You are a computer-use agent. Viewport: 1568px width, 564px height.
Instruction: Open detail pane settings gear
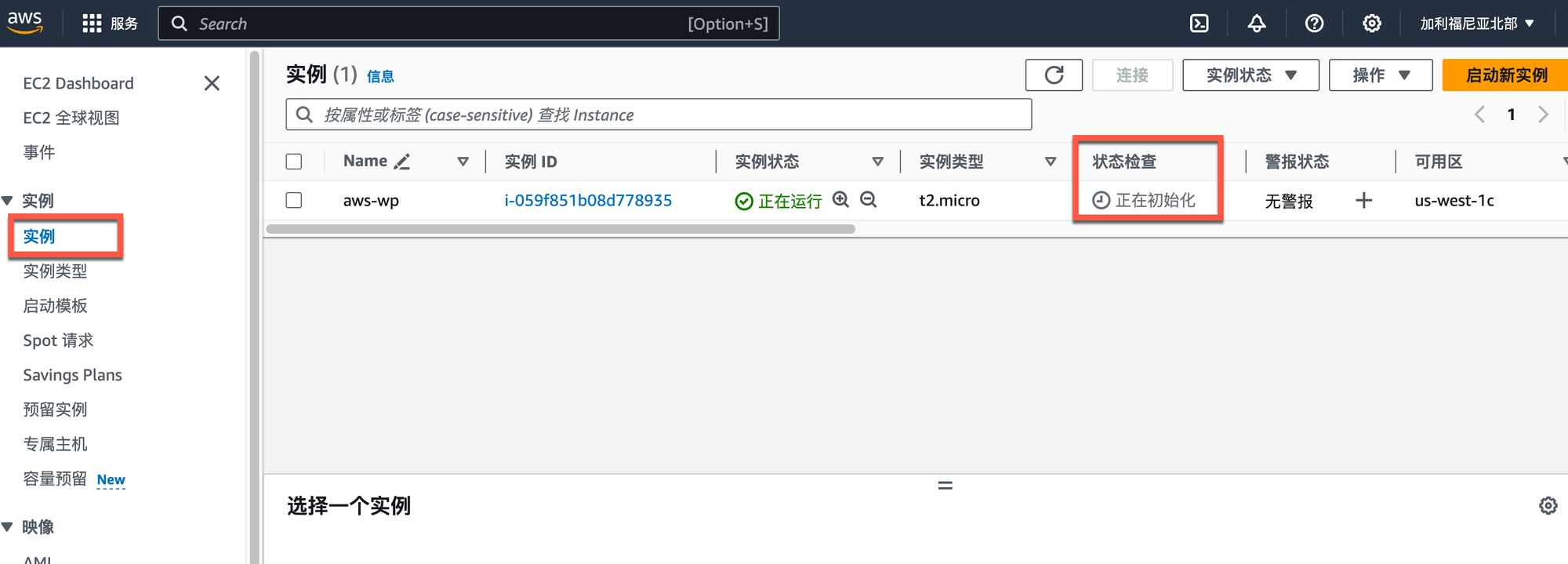[x=1548, y=506]
